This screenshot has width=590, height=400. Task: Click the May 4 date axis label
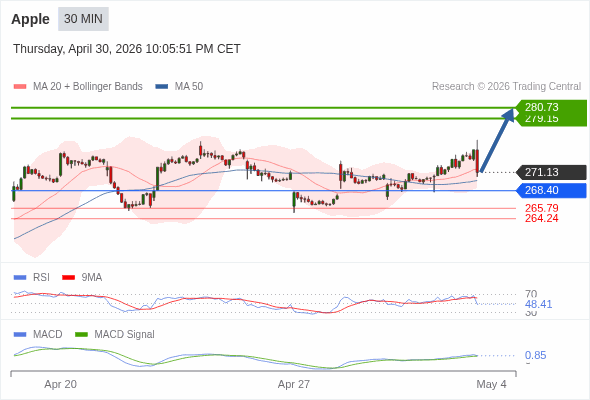491,384
